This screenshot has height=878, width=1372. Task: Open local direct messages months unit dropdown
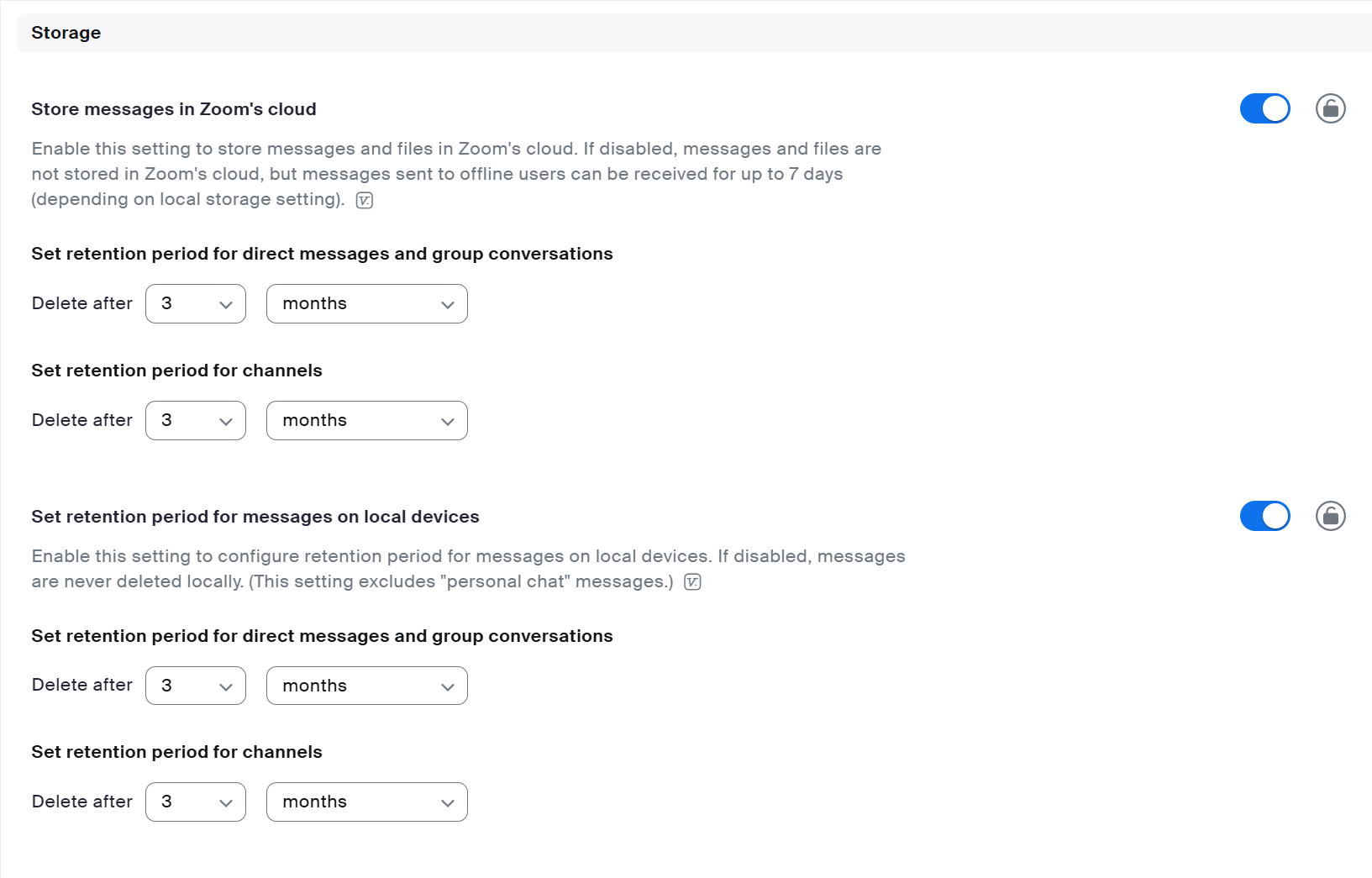click(x=367, y=686)
